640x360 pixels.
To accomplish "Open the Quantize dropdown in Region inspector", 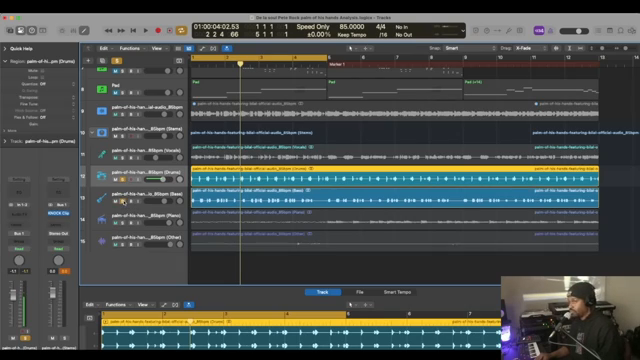I will (x=57, y=84).
